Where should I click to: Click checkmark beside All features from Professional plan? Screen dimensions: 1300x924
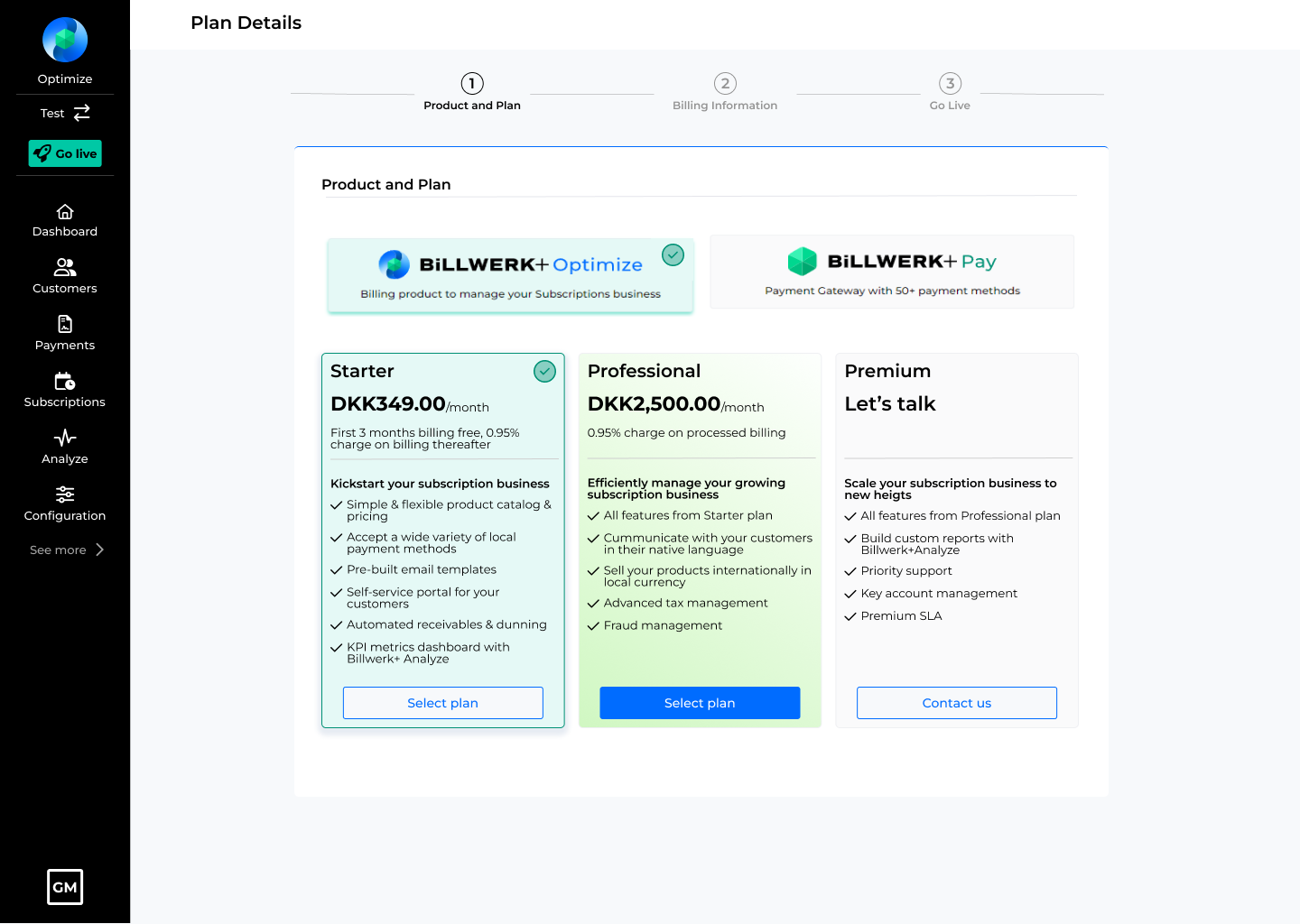click(x=850, y=516)
